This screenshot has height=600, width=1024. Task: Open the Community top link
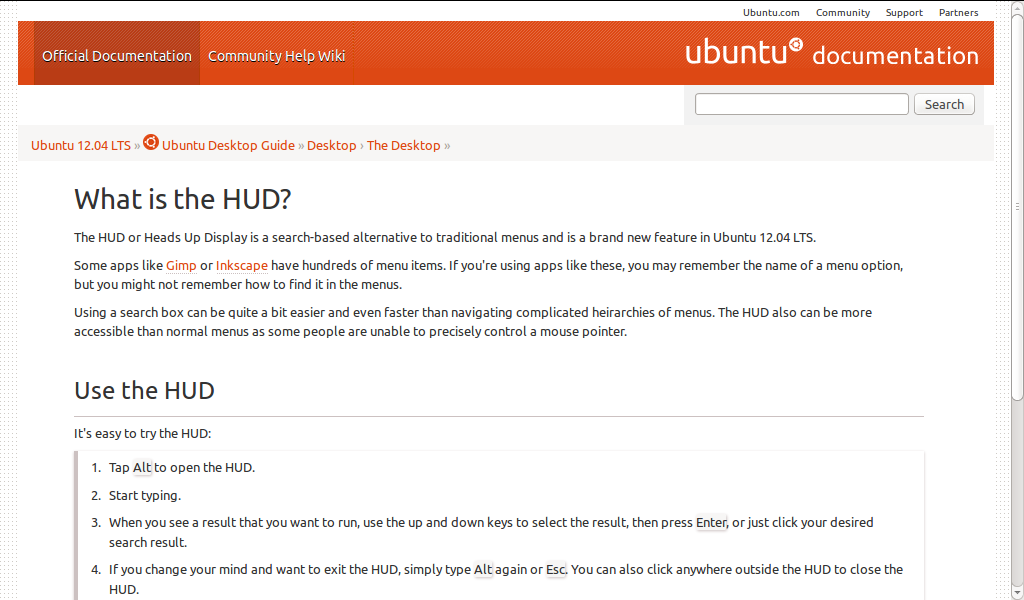[842, 12]
